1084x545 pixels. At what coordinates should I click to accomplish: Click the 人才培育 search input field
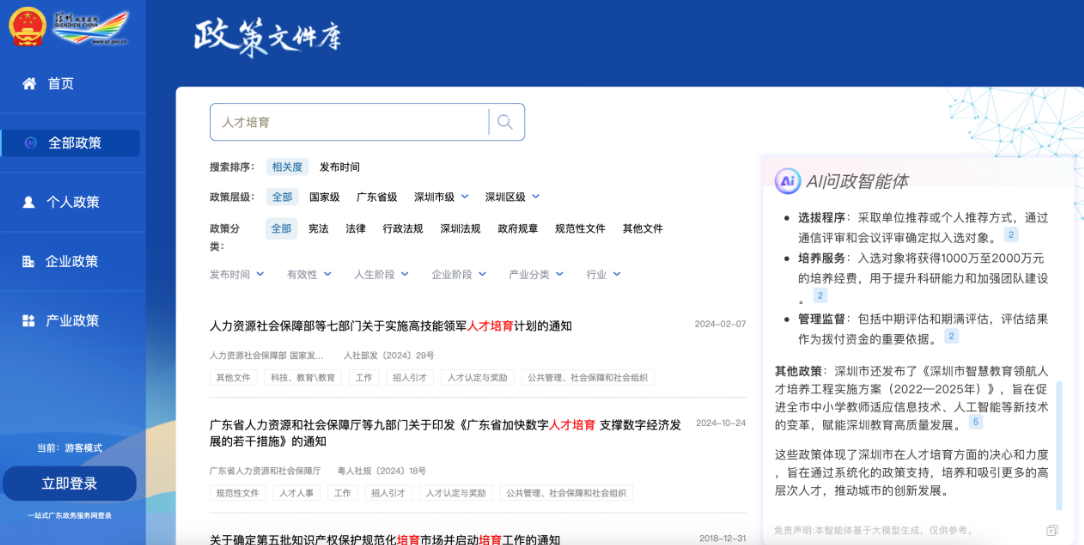pos(350,122)
